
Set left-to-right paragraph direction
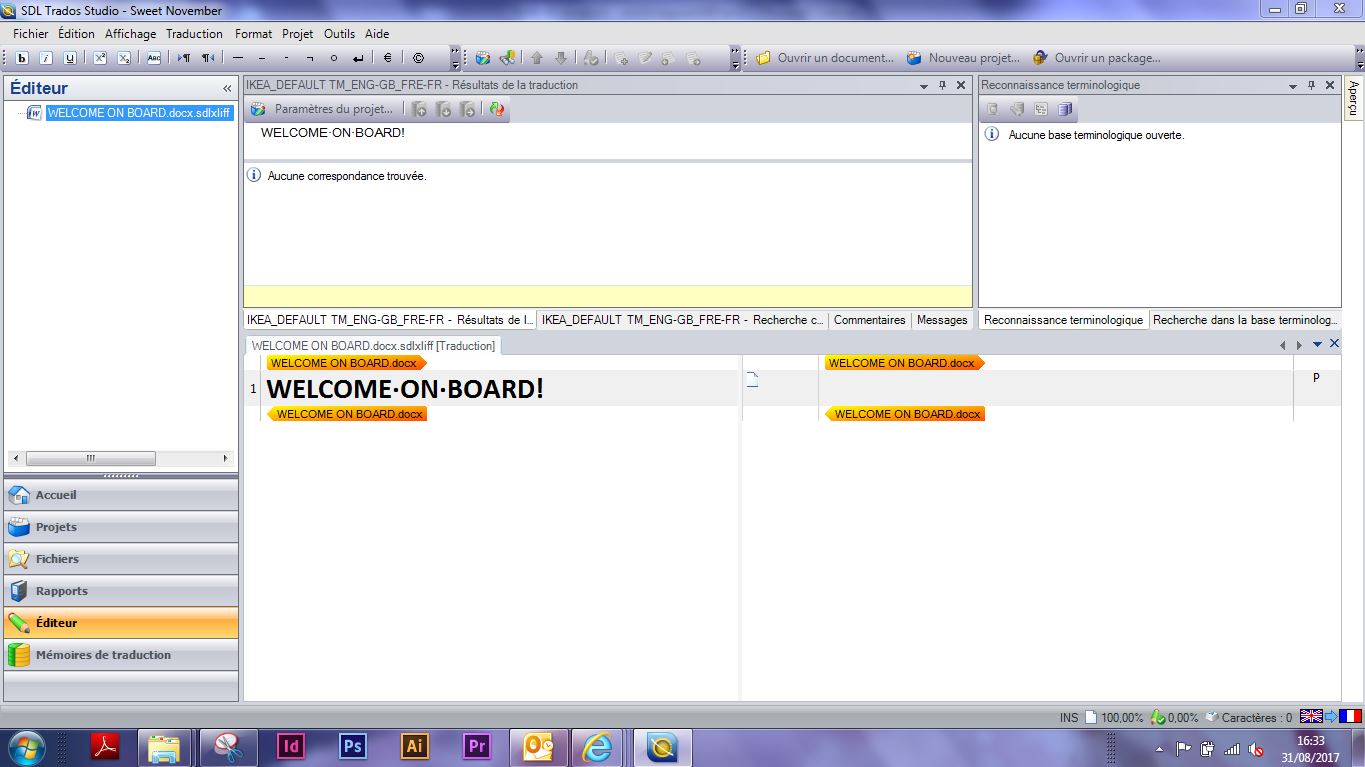[x=184, y=58]
